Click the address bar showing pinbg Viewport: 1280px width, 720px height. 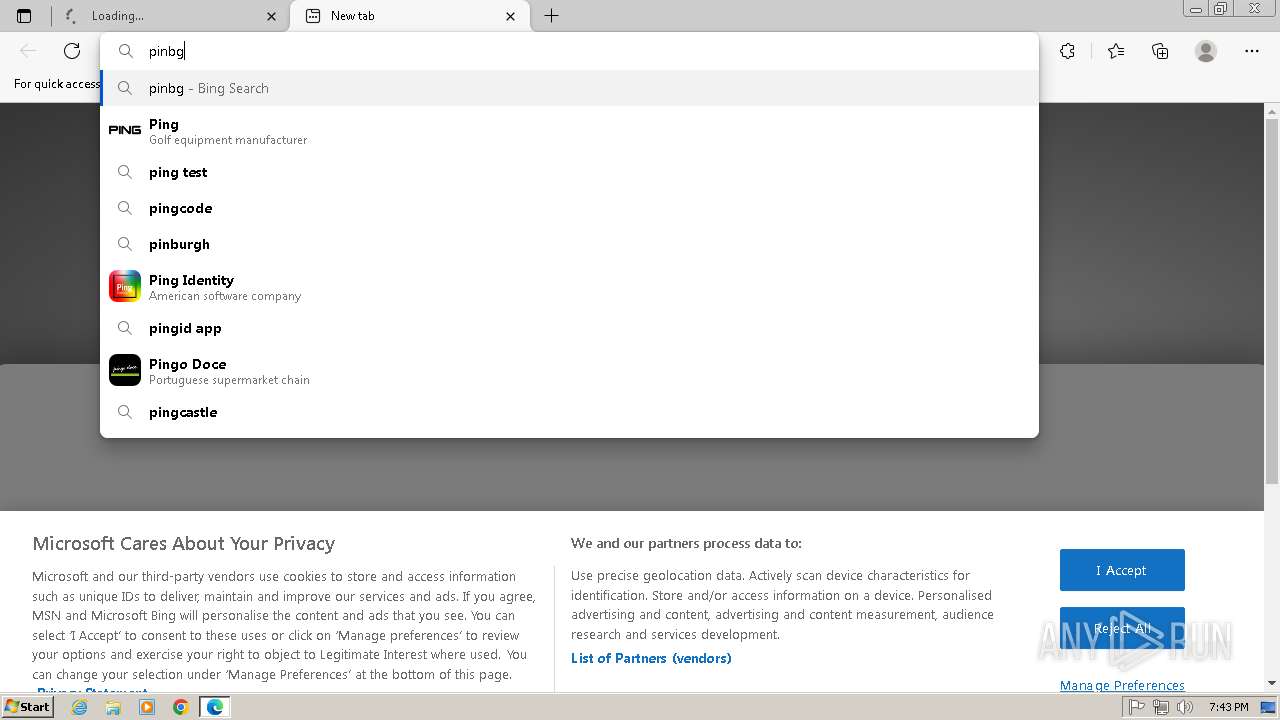pyautogui.click(x=569, y=51)
